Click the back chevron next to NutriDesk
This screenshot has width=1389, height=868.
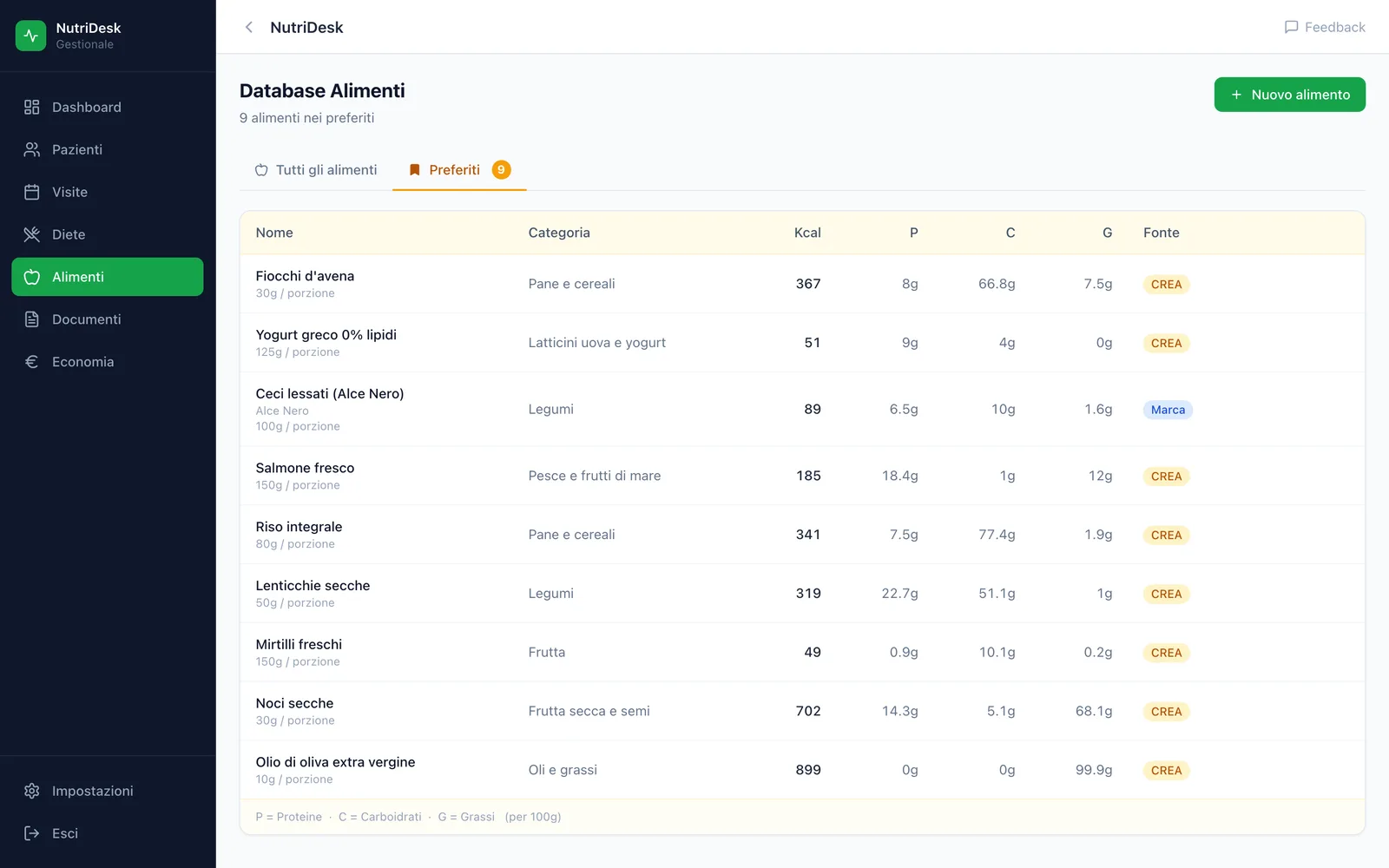tap(249, 27)
